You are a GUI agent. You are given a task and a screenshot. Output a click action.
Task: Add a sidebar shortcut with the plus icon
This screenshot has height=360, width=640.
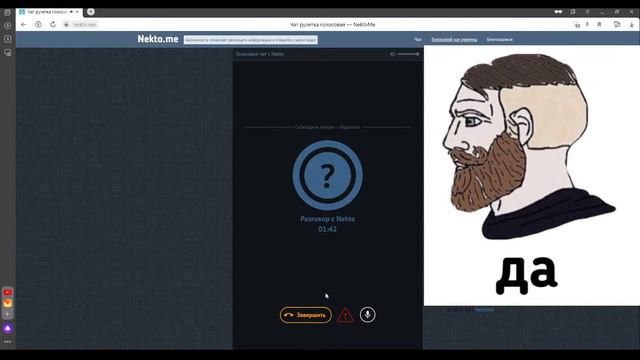(8, 314)
